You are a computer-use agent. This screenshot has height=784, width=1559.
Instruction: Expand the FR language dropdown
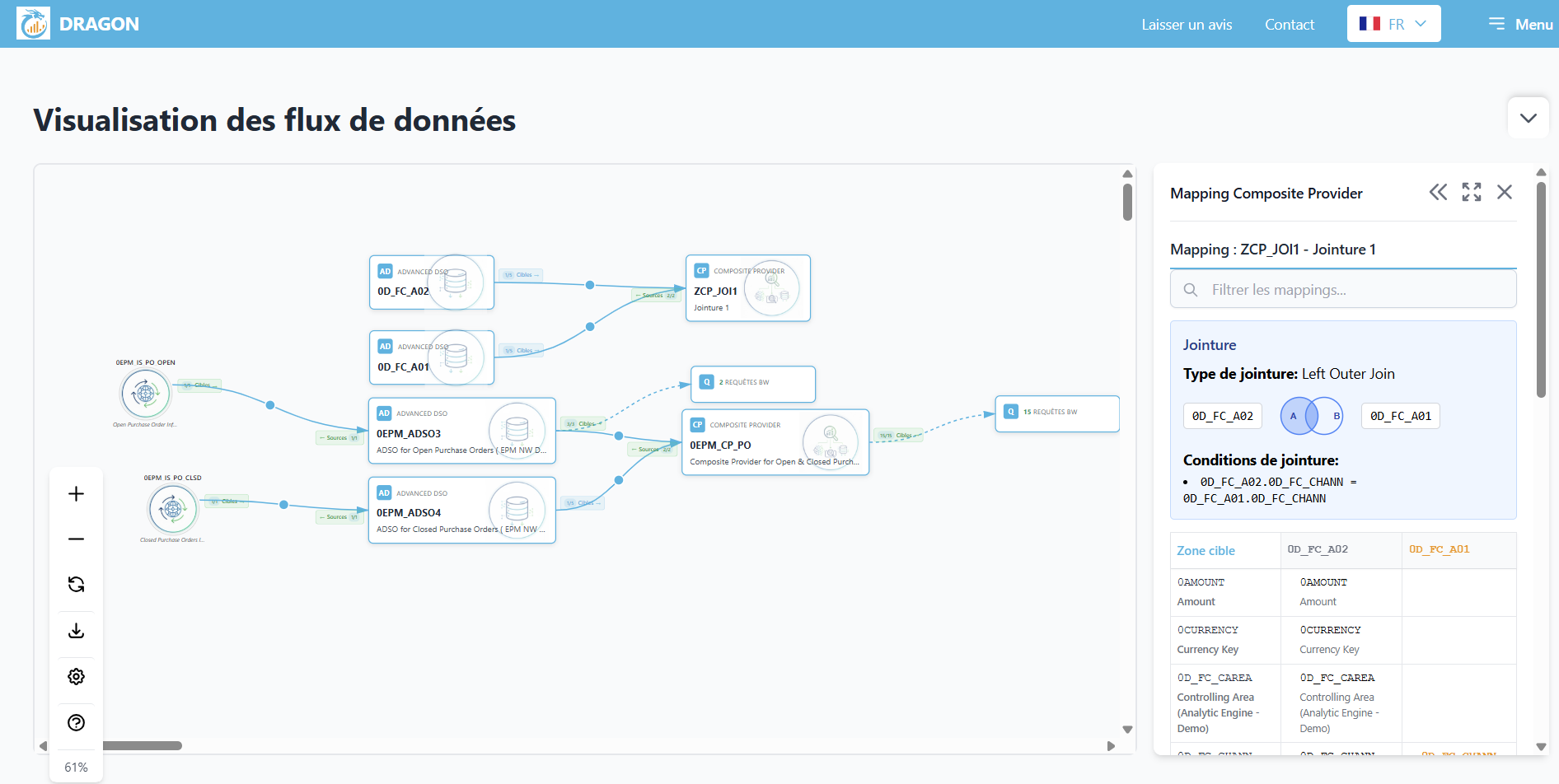coord(1393,23)
